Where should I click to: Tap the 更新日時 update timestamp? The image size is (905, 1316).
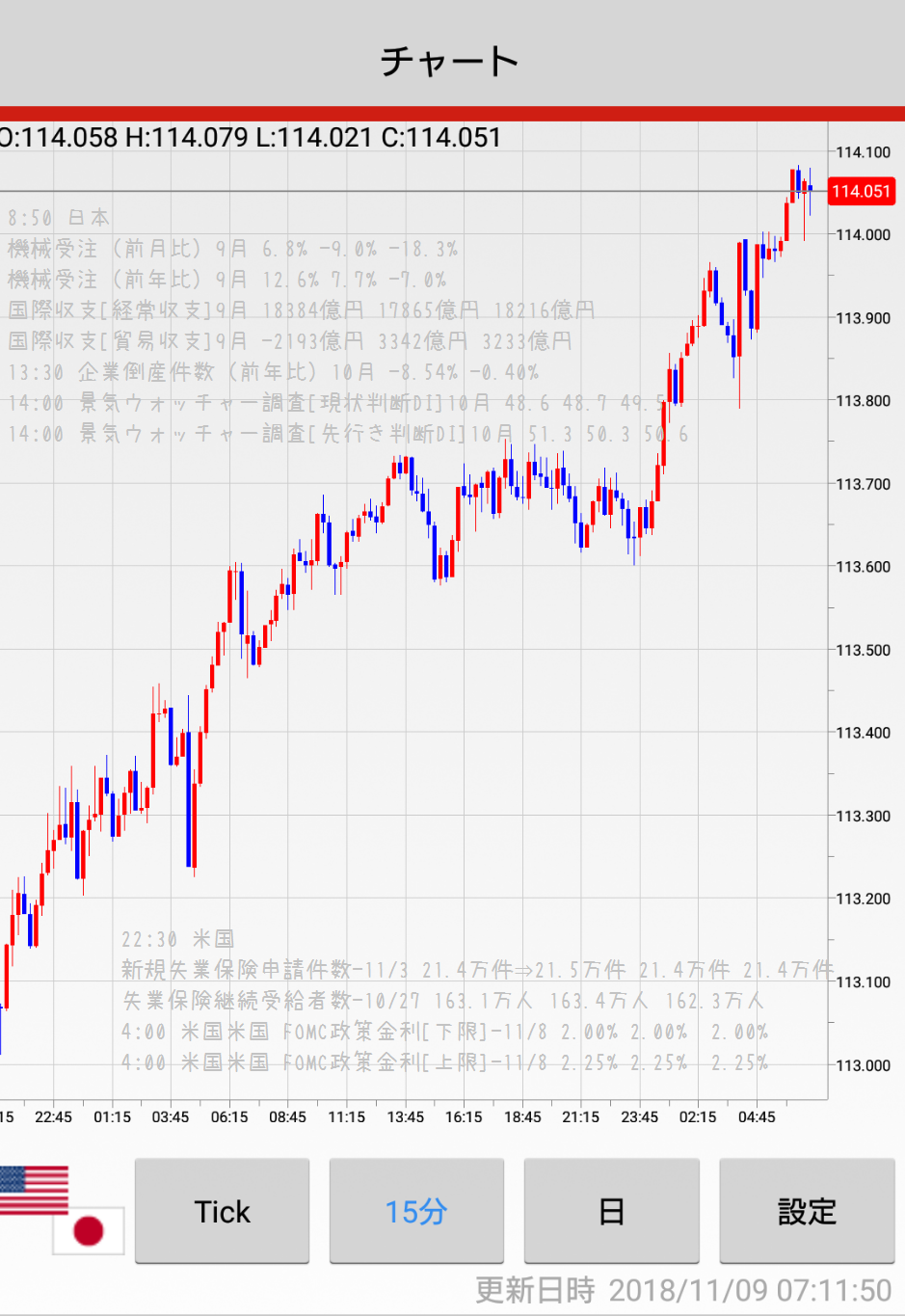tap(683, 1290)
